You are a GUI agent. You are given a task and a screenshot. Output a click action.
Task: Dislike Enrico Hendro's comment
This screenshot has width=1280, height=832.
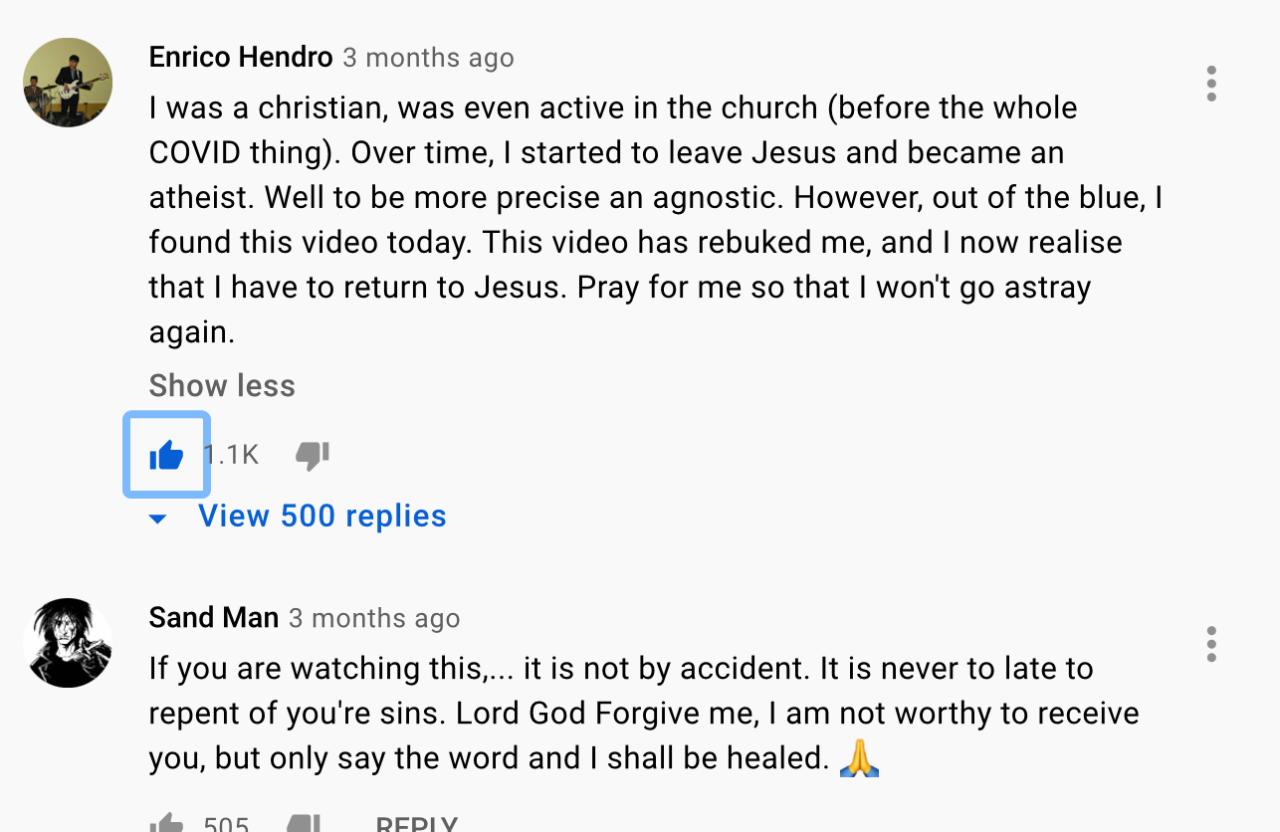pos(312,455)
